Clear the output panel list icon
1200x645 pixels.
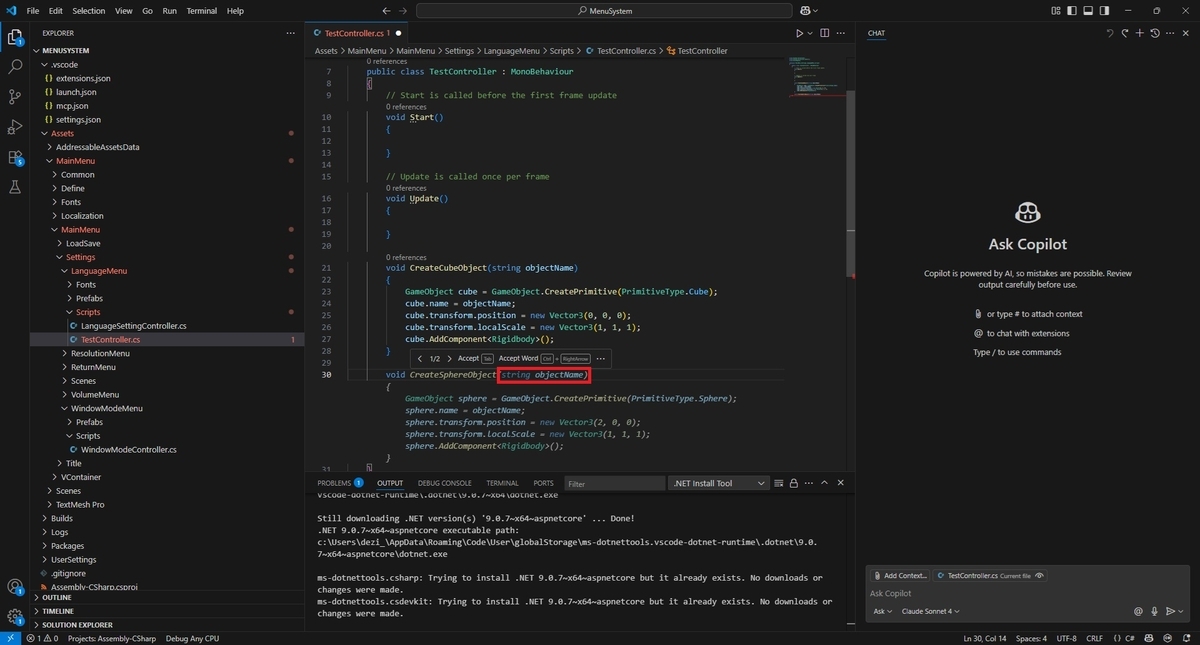coord(778,483)
